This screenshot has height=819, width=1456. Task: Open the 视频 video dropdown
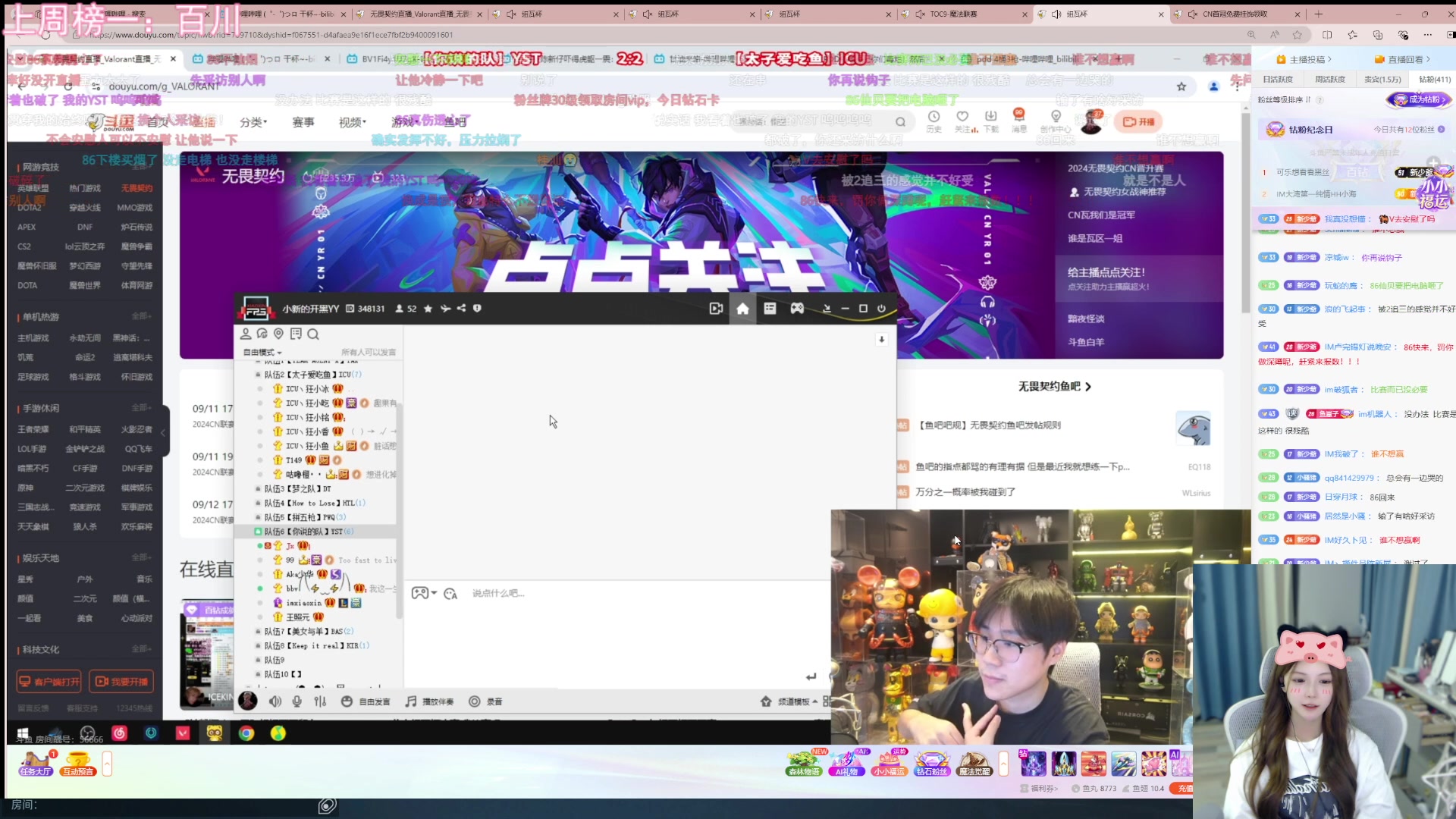353,122
